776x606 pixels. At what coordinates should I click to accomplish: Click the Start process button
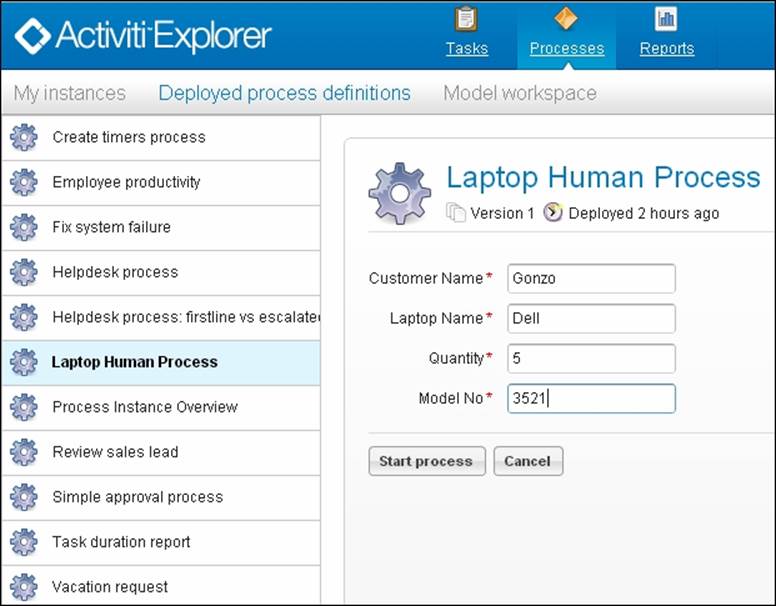coord(427,461)
